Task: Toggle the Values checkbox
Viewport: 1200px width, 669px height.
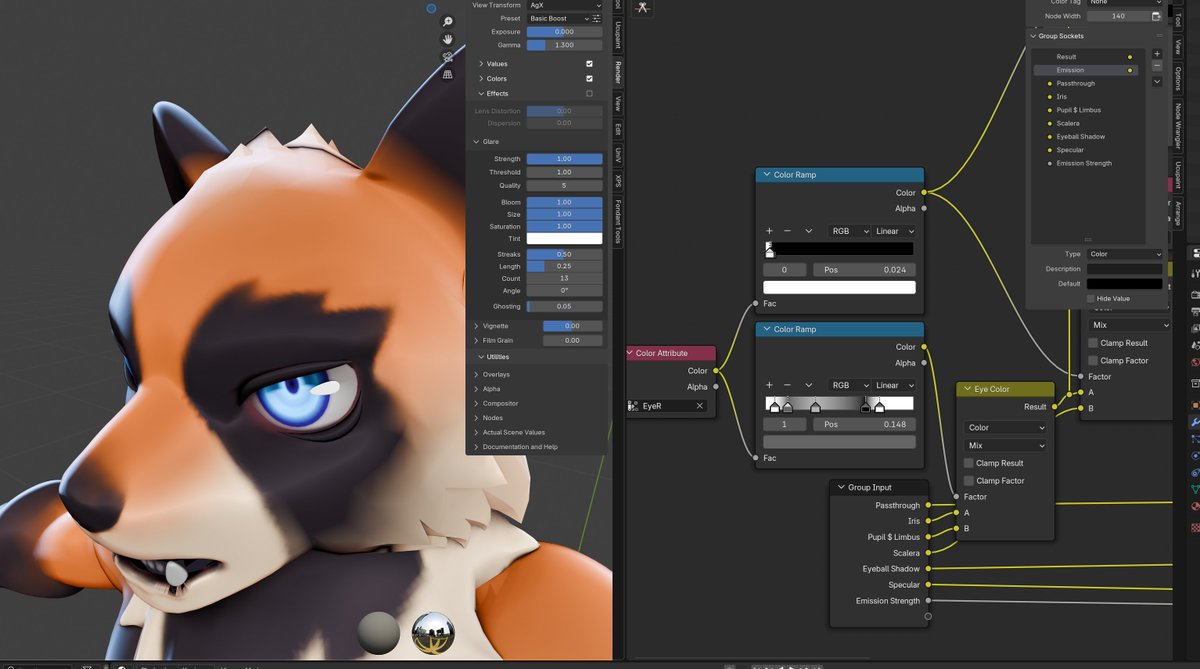Action: [589, 64]
